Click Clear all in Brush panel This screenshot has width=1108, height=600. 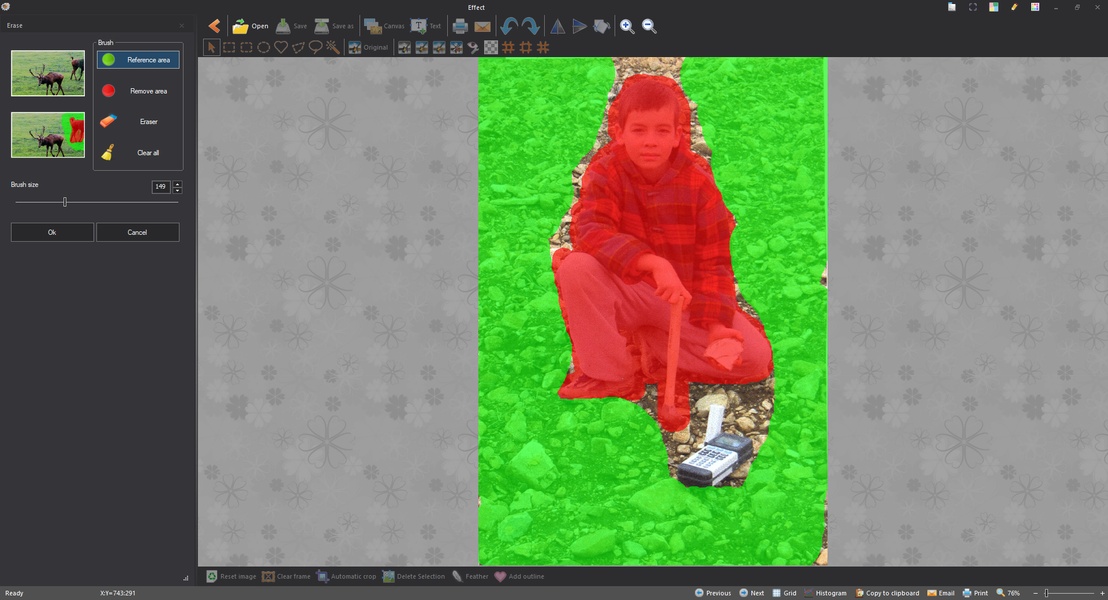tap(138, 153)
